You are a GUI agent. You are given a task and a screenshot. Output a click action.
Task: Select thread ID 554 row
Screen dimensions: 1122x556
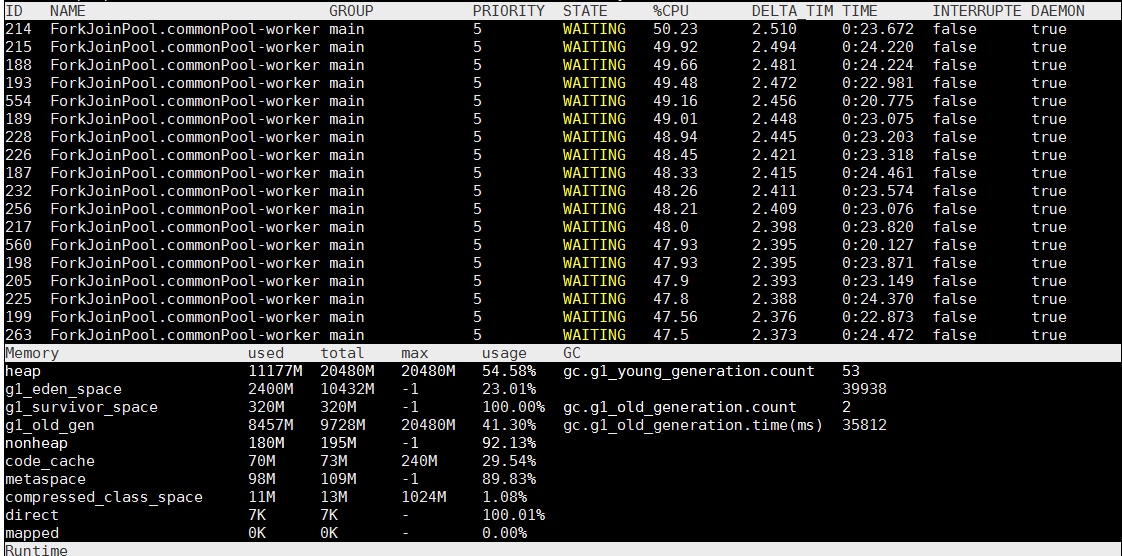[18, 101]
